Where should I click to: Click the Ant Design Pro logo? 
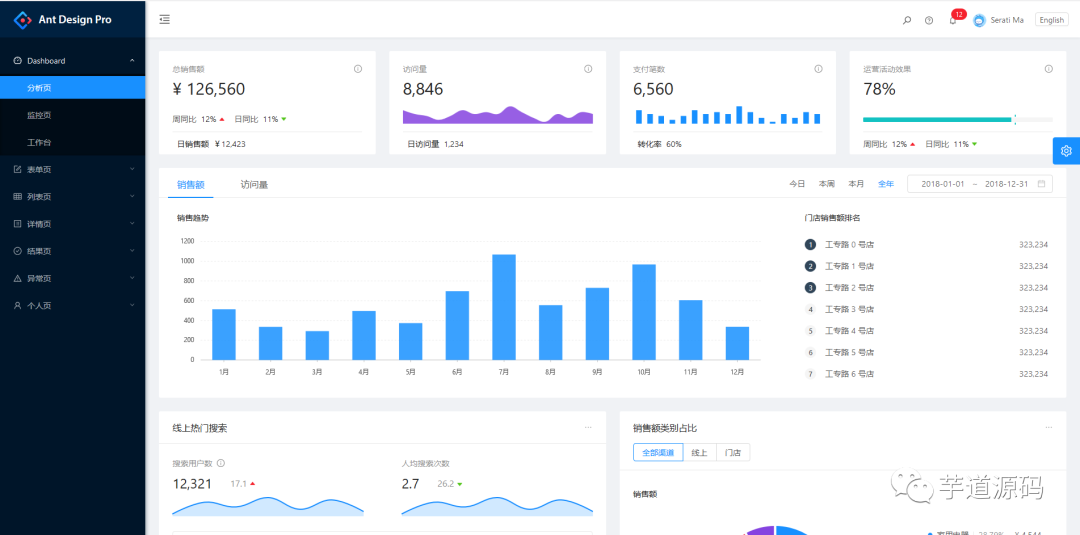pyautogui.click(x=23, y=20)
